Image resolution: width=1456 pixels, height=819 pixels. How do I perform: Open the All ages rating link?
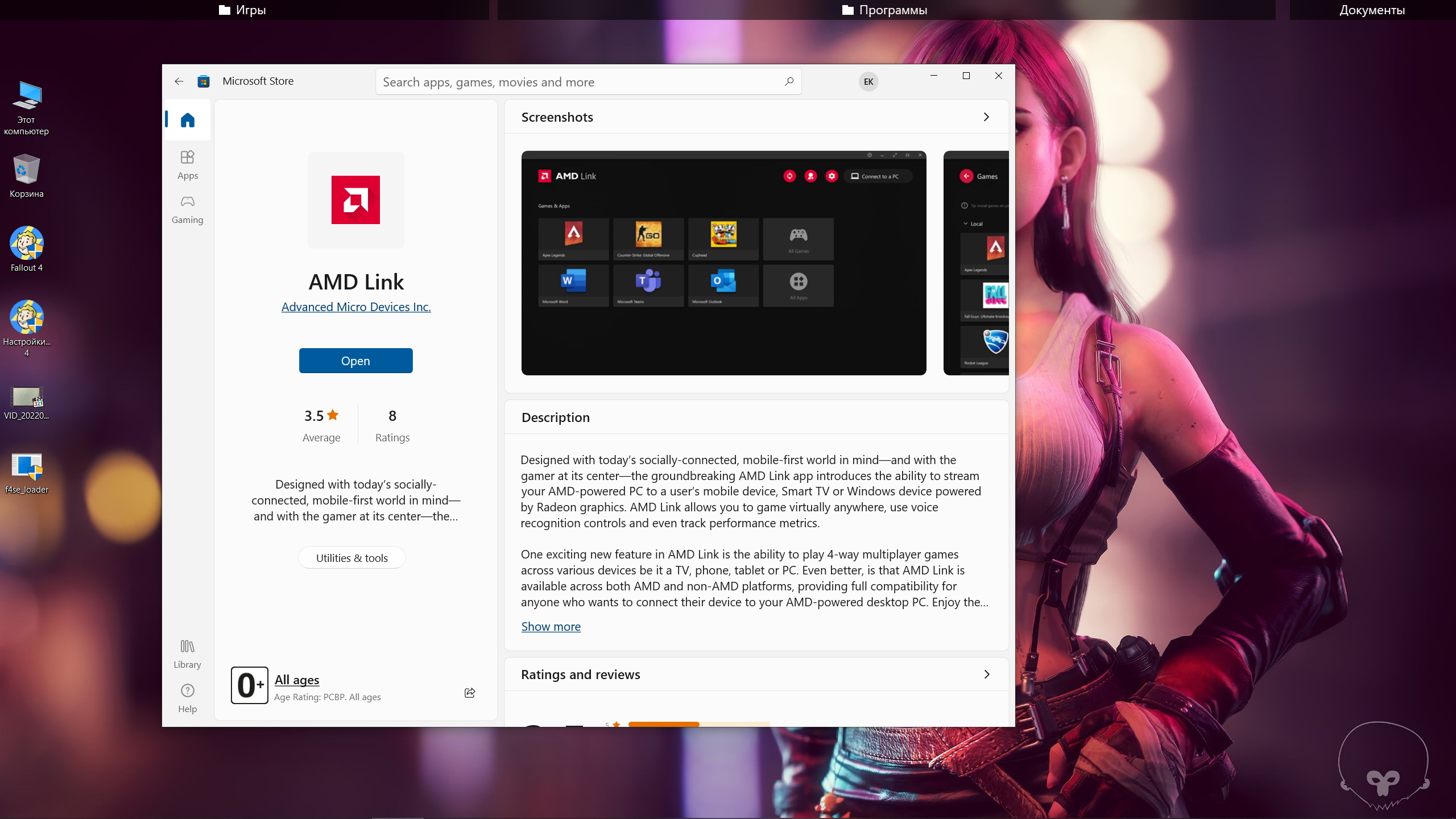297,680
